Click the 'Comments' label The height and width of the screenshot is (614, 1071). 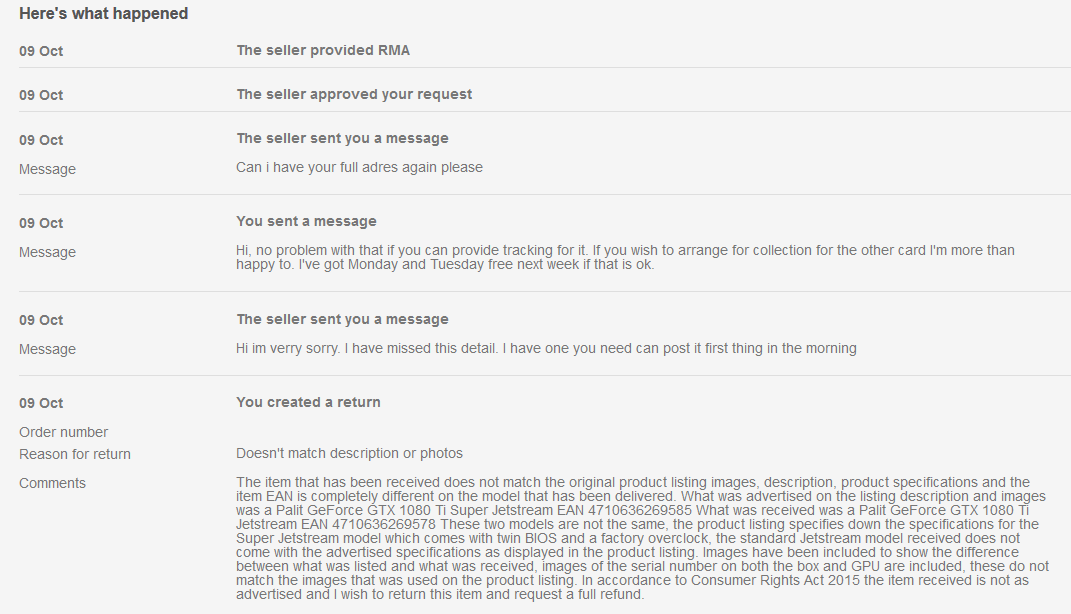(53, 484)
